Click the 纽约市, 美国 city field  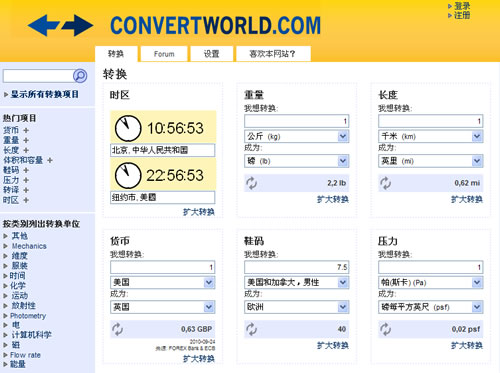[x=163, y=197]
